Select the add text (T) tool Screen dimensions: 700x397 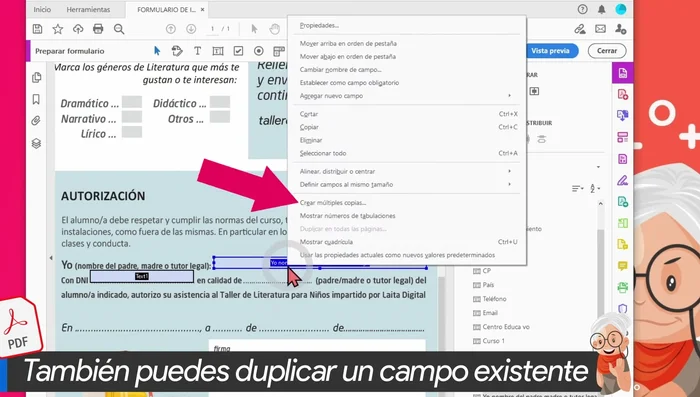coord(197,51)
